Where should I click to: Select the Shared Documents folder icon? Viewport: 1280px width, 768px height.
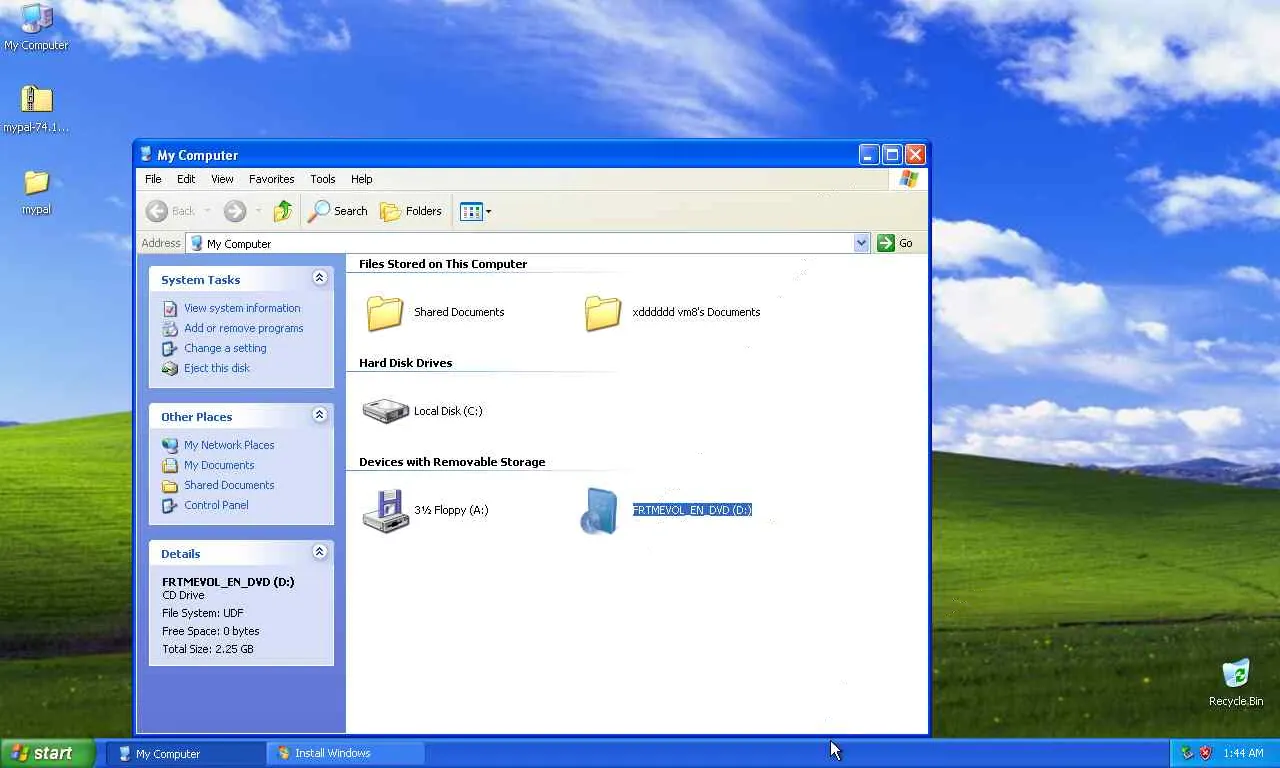(385, 313)
